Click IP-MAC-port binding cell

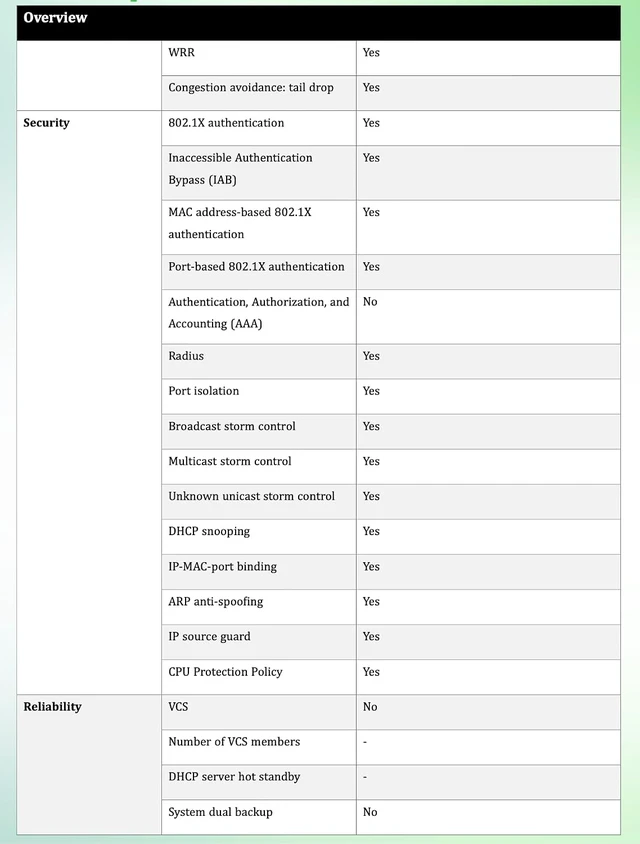[259, 572]
